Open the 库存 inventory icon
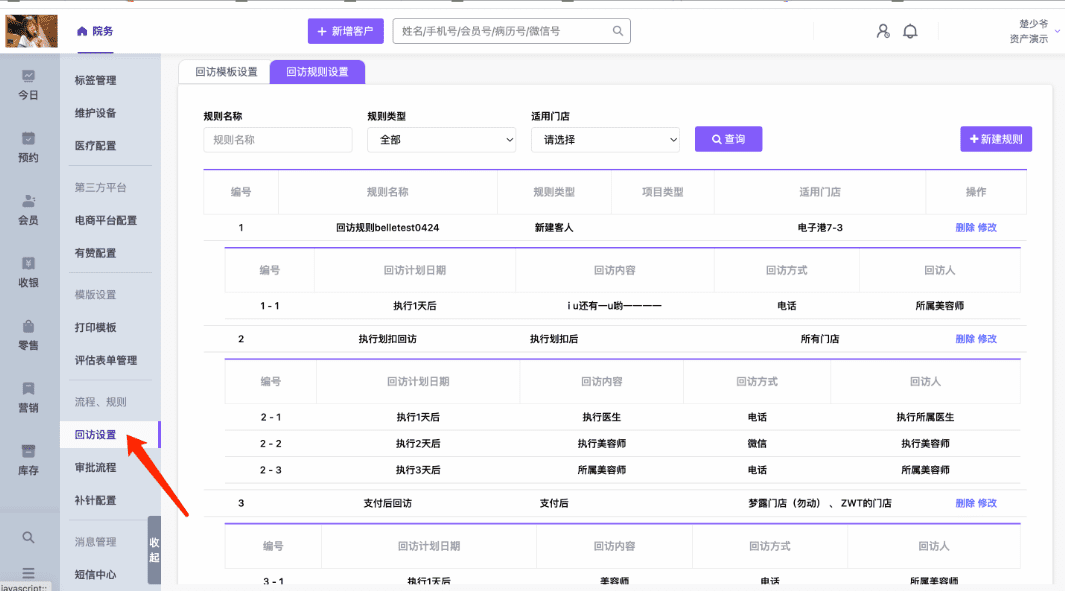The height and width of the screenshot is (591, 1065). [29, 452]
